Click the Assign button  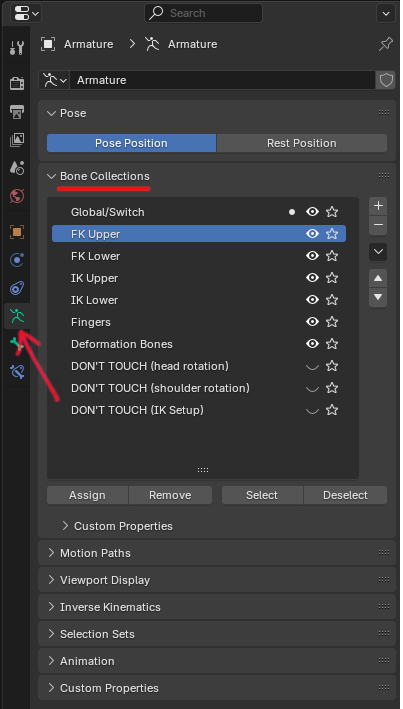point(87,495)
